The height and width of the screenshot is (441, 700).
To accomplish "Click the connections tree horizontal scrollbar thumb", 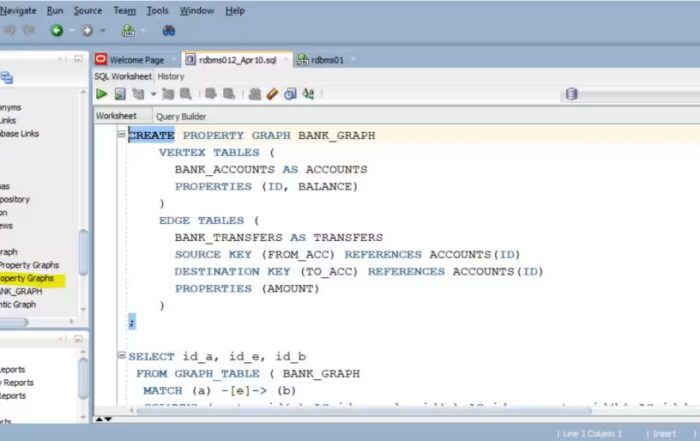I will 13,322.
